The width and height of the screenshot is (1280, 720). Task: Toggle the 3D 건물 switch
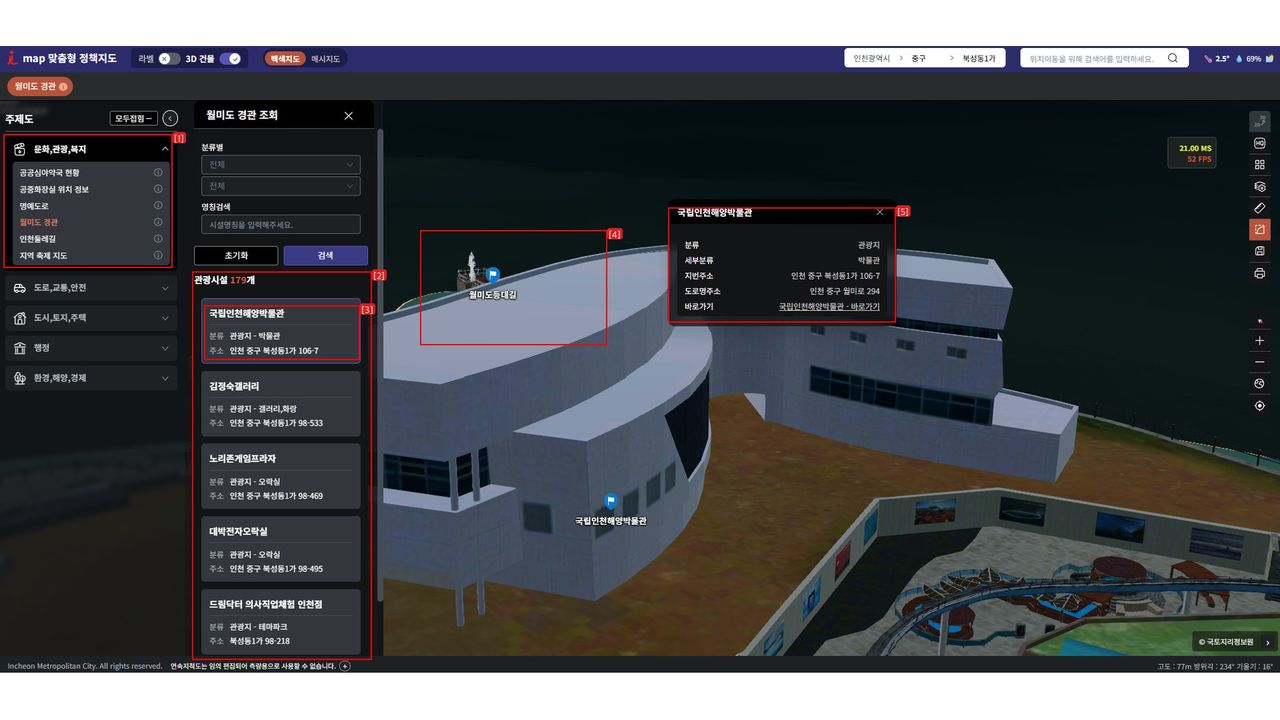[230, 59]
